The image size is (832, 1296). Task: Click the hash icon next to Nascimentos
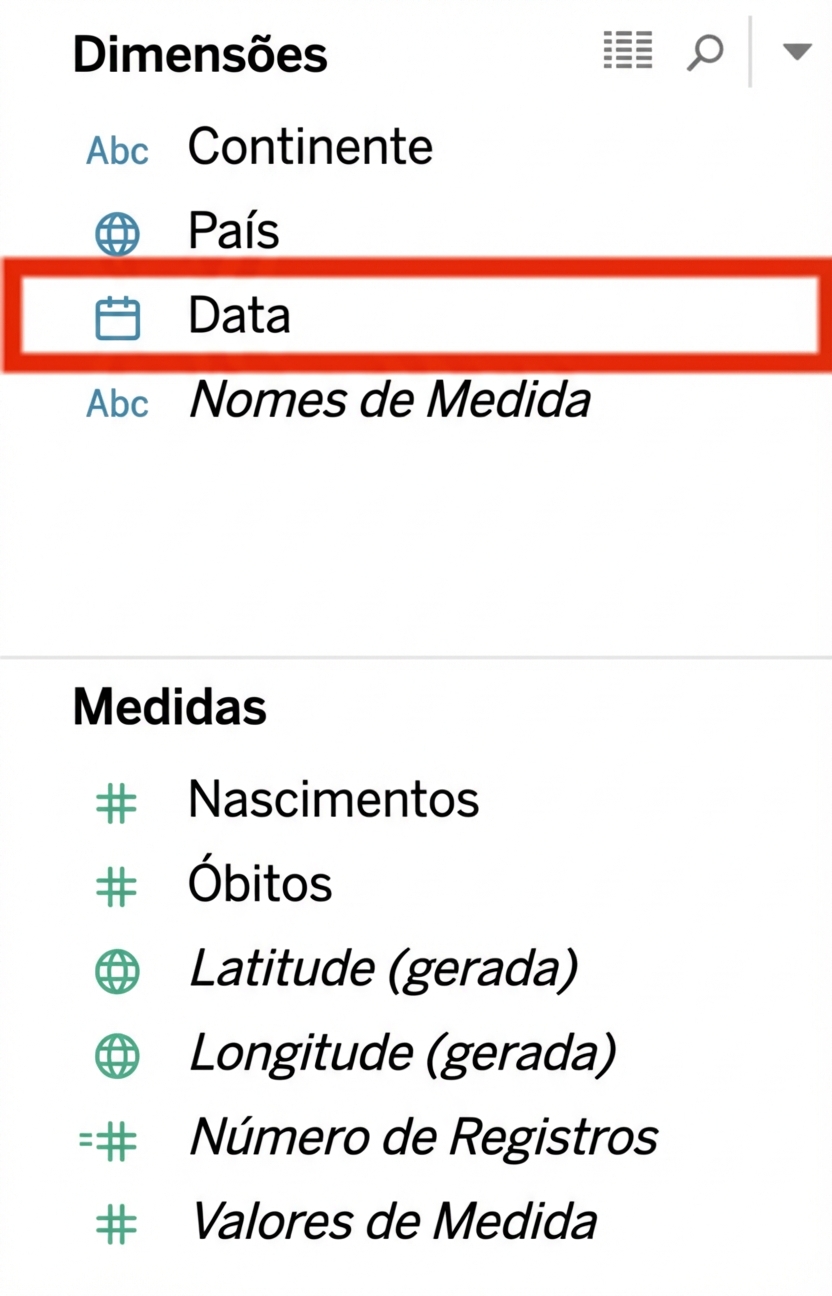tap(116, 803)
